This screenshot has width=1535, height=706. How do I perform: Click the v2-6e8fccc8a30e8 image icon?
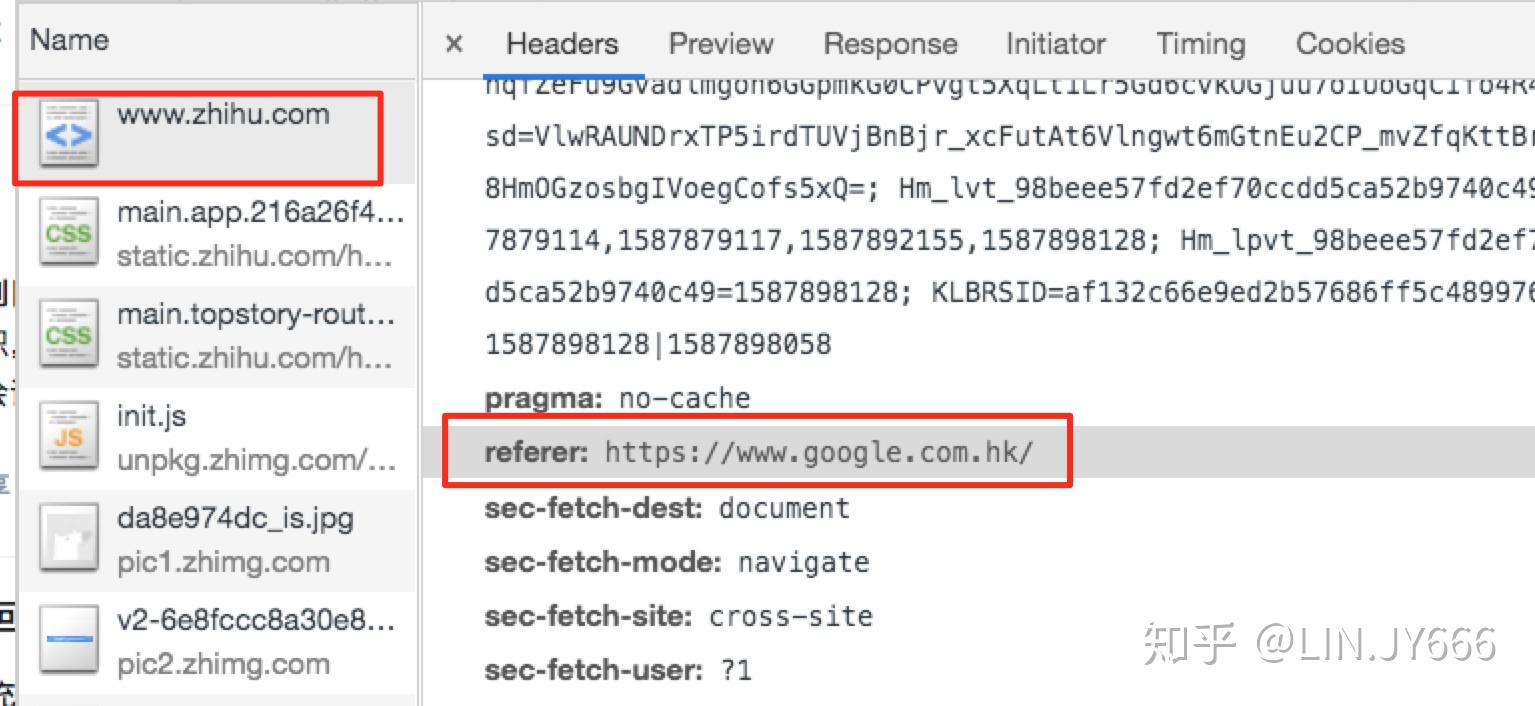[x=69, y=642]
